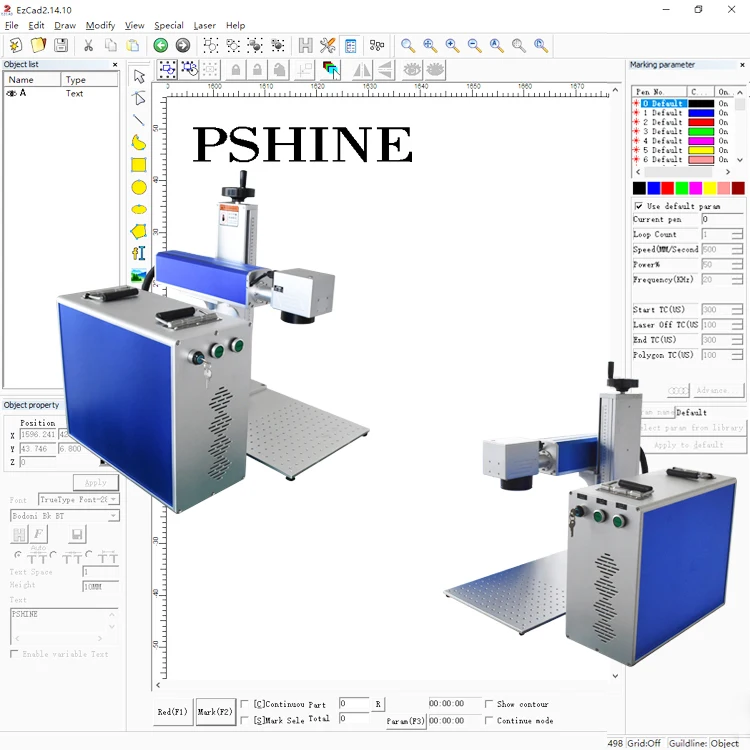The height and width of the screenshot is (750, 750).
Task: Open the wrench and screwdriver settings icon
Action: [328, 45]
